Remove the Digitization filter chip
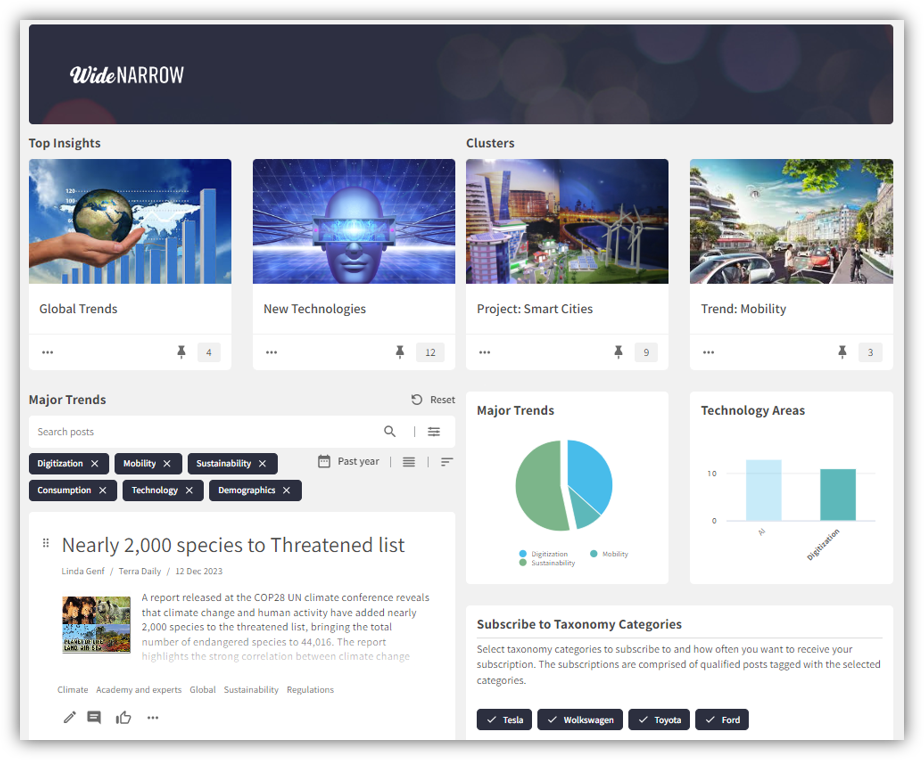This screenshot has height=760, width=924. coord(96,463)
